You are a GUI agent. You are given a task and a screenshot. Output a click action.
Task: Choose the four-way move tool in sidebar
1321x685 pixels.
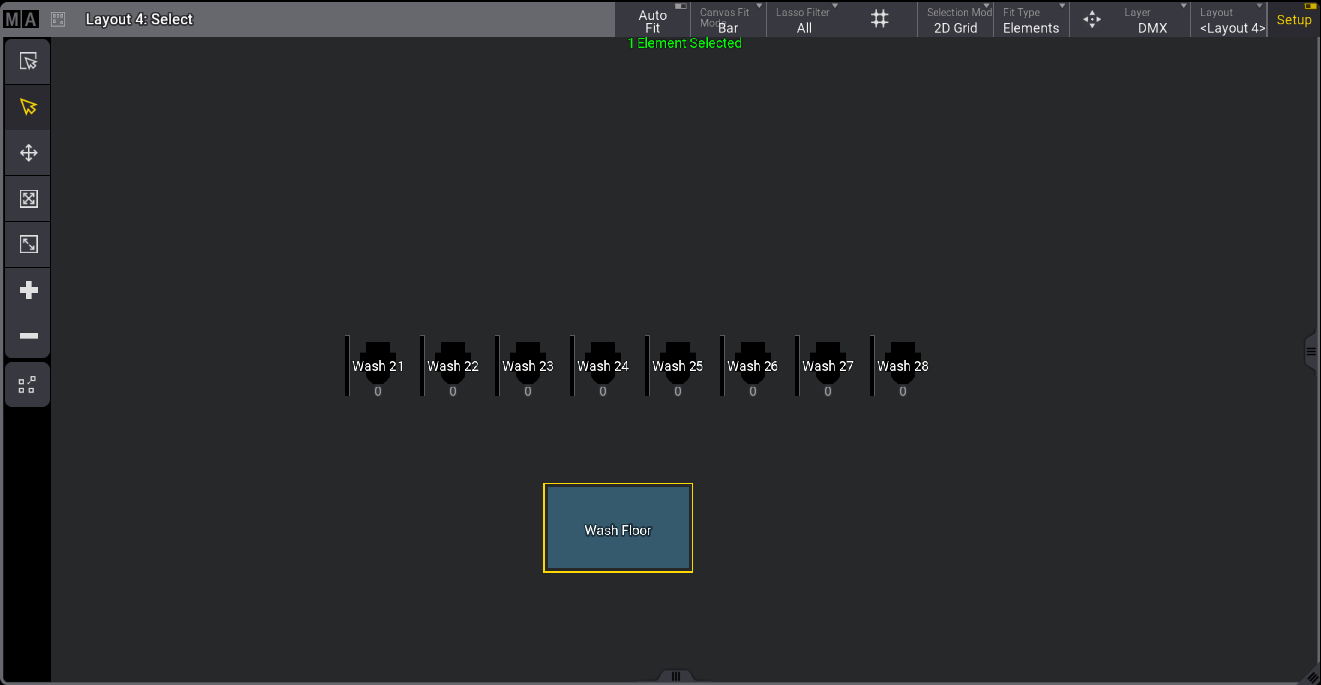coord(28,153)
